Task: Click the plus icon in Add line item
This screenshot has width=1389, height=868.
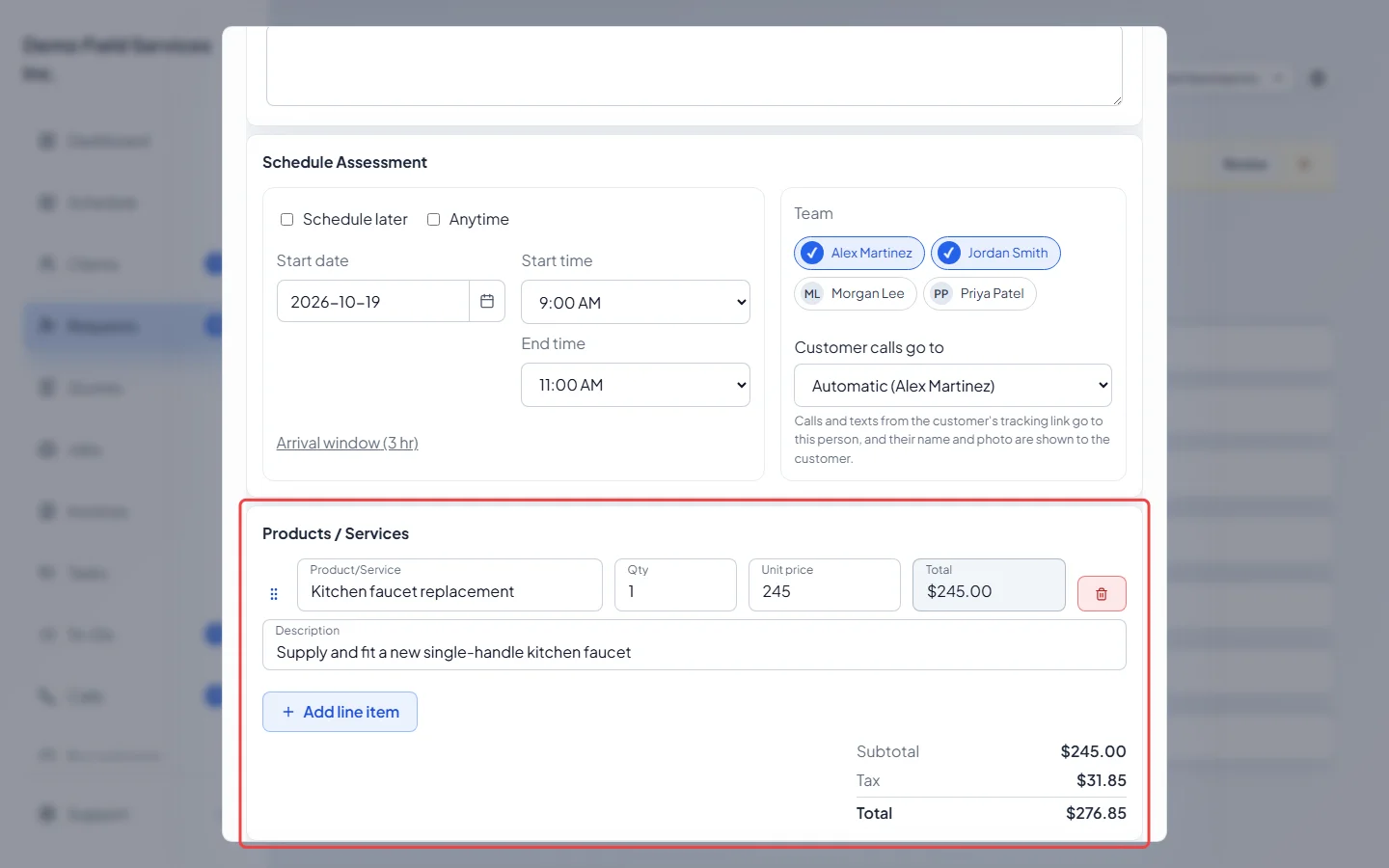Action: click(x=287, y=712)
